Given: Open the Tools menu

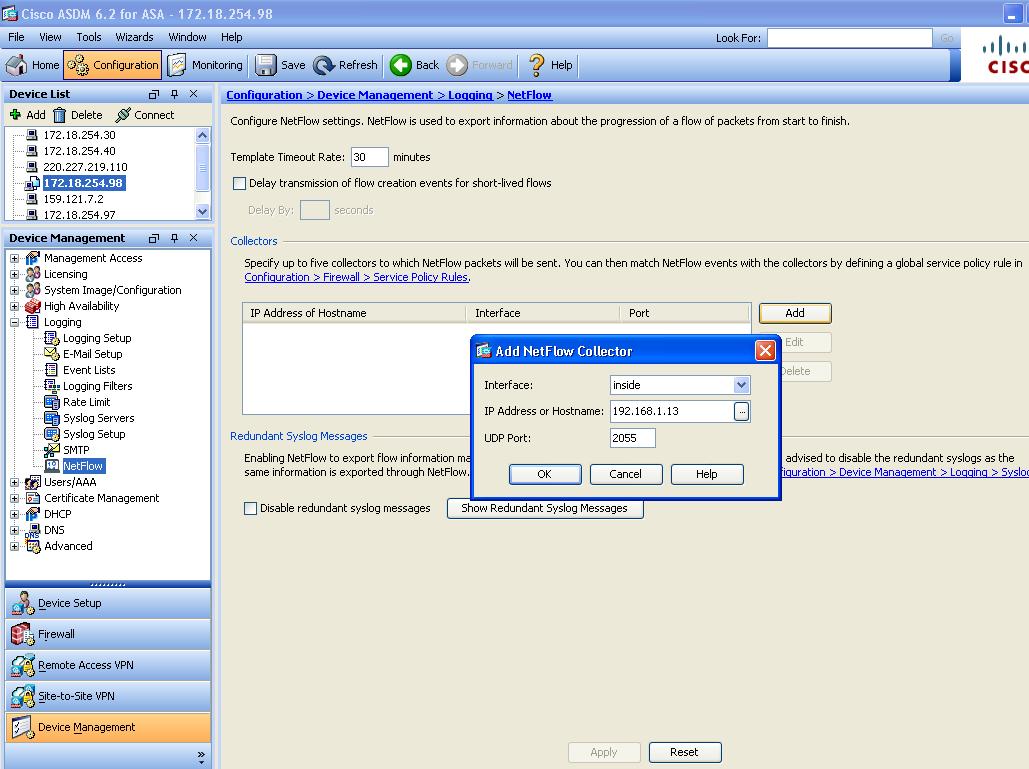Looking at the screenshot, I should [x=89, y=37].
